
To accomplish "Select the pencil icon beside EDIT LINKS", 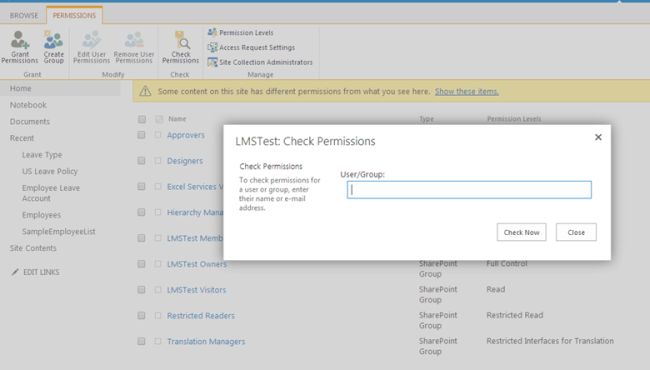I will click(x=15, y=272).
